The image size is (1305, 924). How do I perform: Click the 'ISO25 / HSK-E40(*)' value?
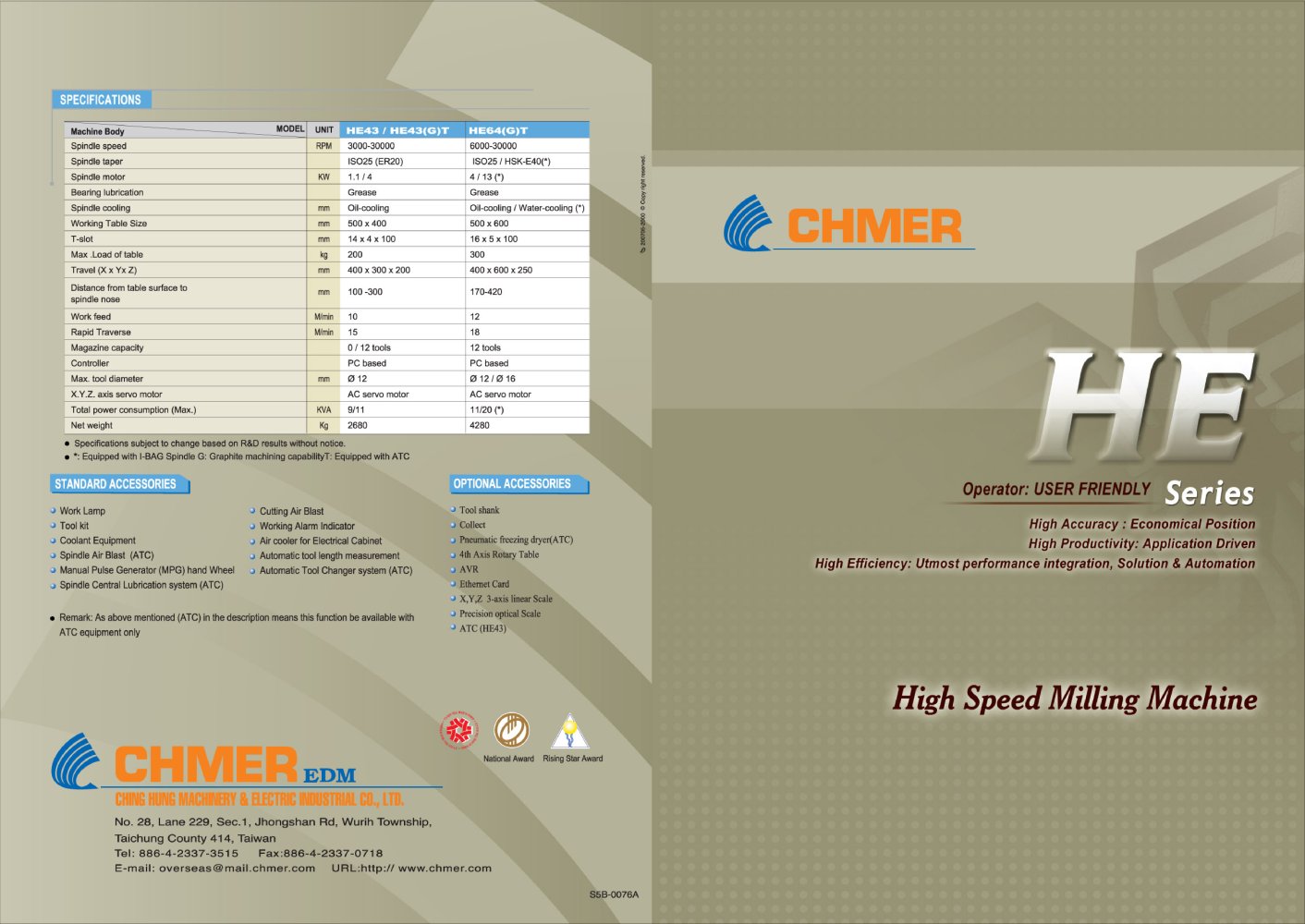[x=511, y=162]
